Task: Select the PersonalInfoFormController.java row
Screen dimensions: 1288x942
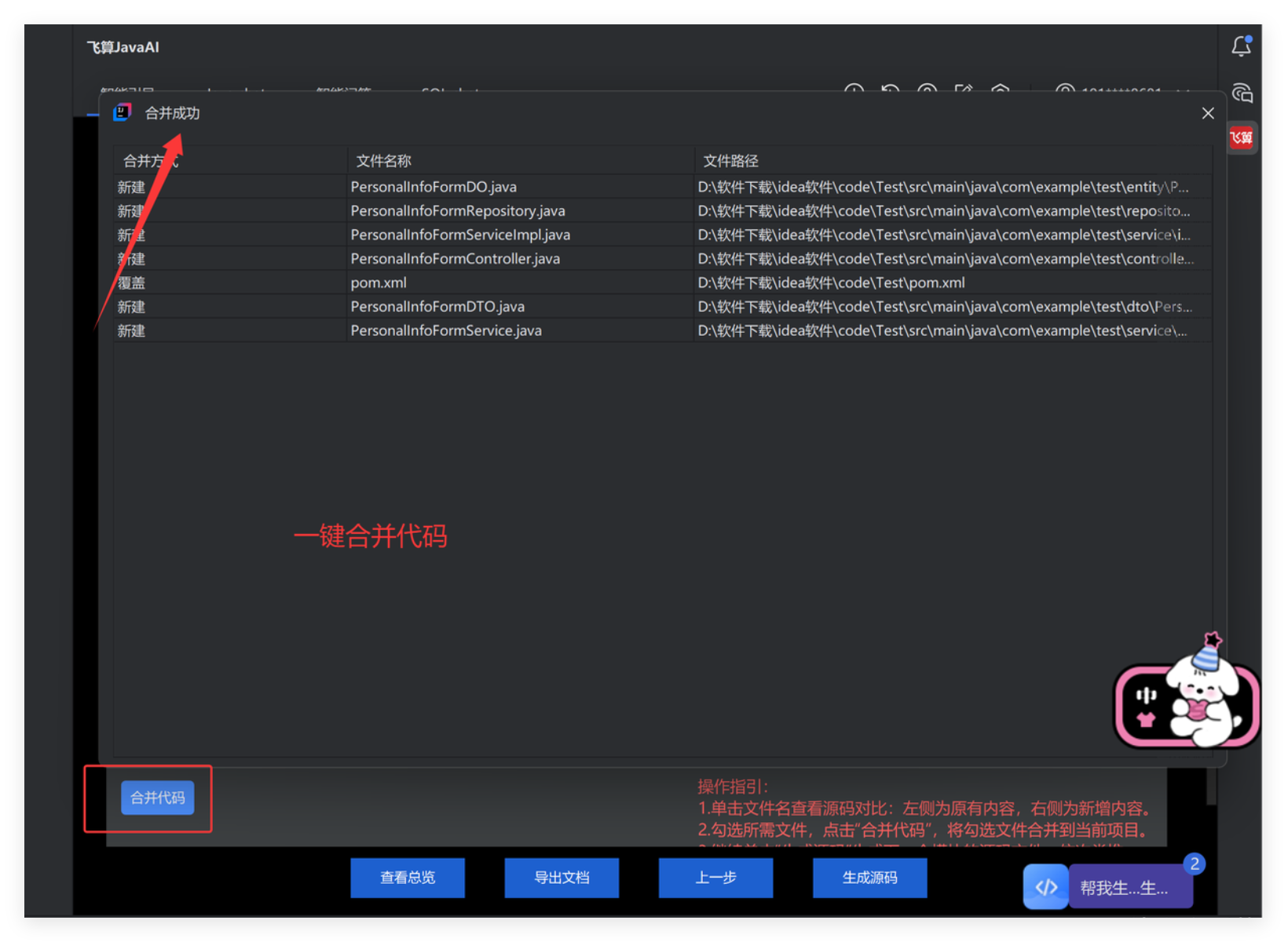Action: pos(455,259)
